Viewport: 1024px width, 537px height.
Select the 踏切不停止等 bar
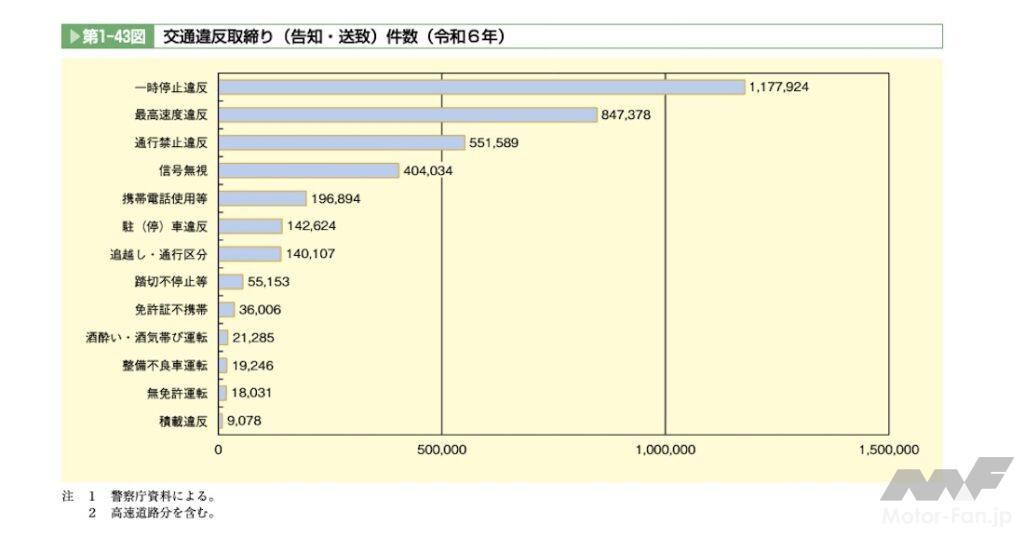click(x=231, y=282)
